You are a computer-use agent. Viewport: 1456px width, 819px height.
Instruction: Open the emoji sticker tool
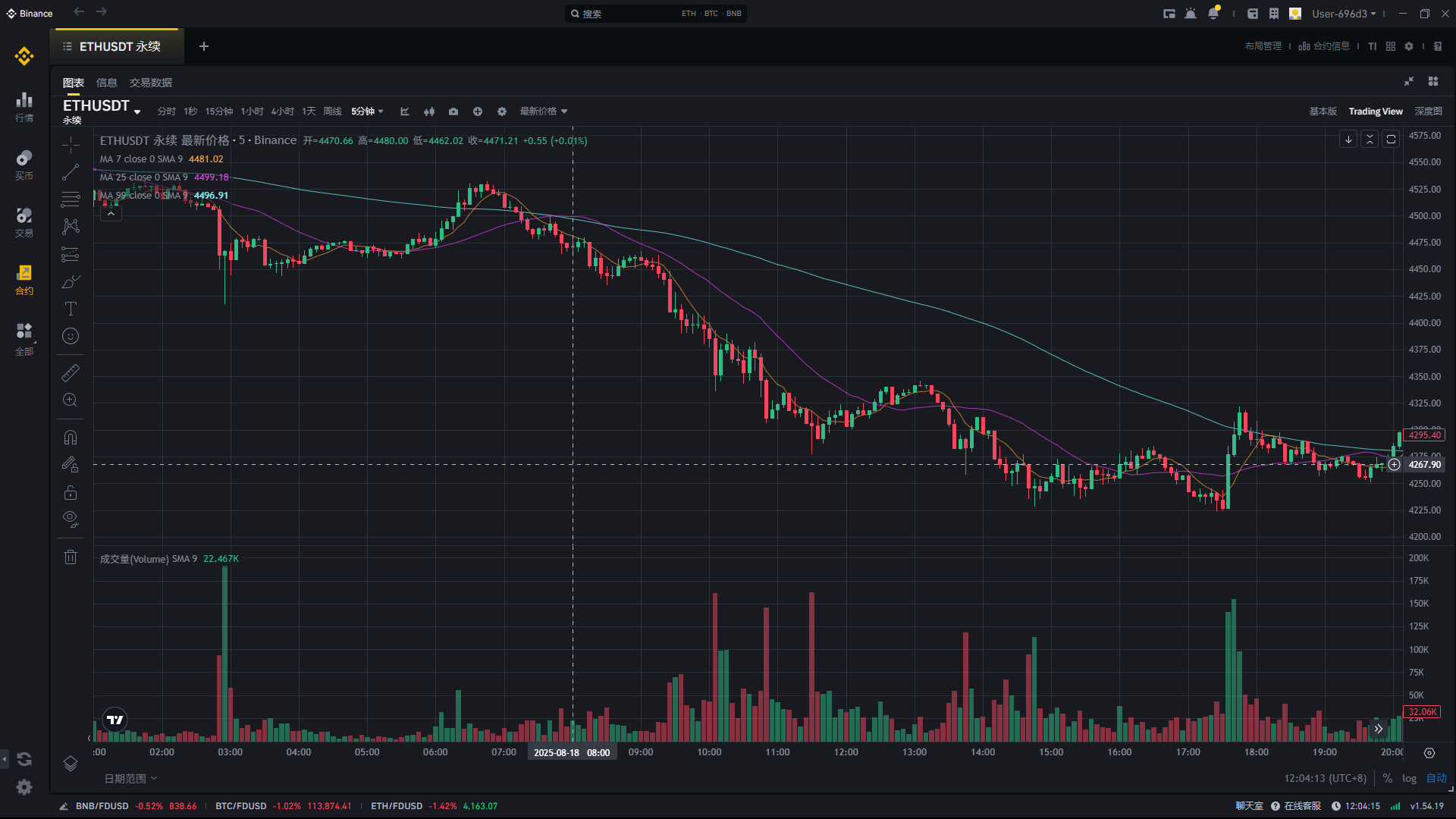[71, 336]
